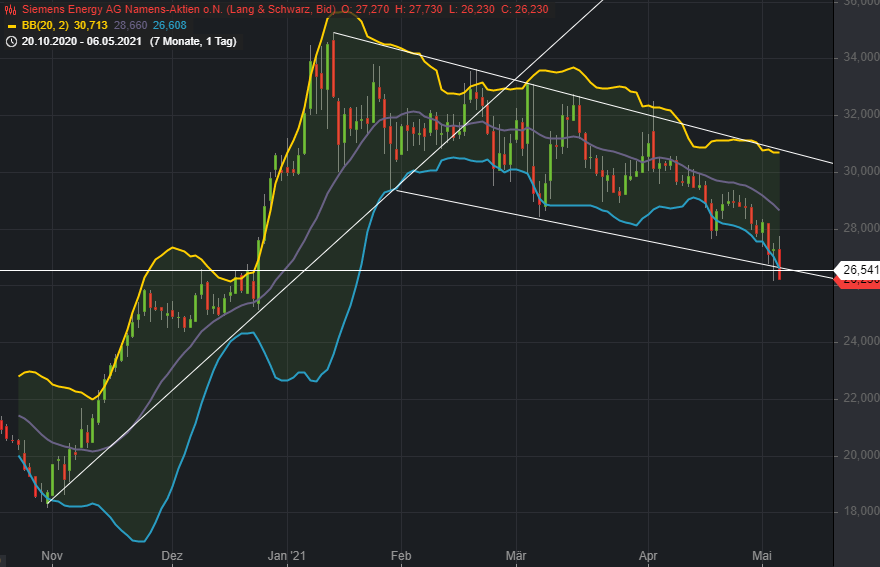Click the Mär label on time axis
880x567 pixels.
pyautogui.click(x=516, y=555)
